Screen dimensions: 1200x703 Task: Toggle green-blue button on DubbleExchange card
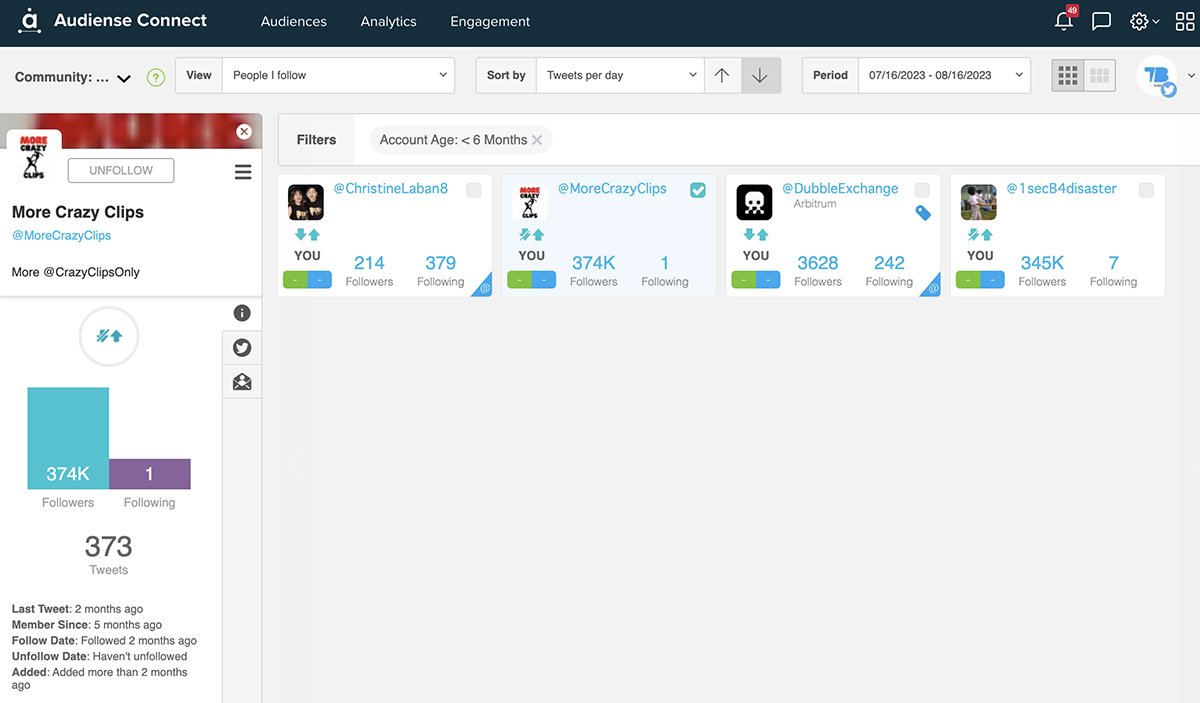click(x=755, y=280)
